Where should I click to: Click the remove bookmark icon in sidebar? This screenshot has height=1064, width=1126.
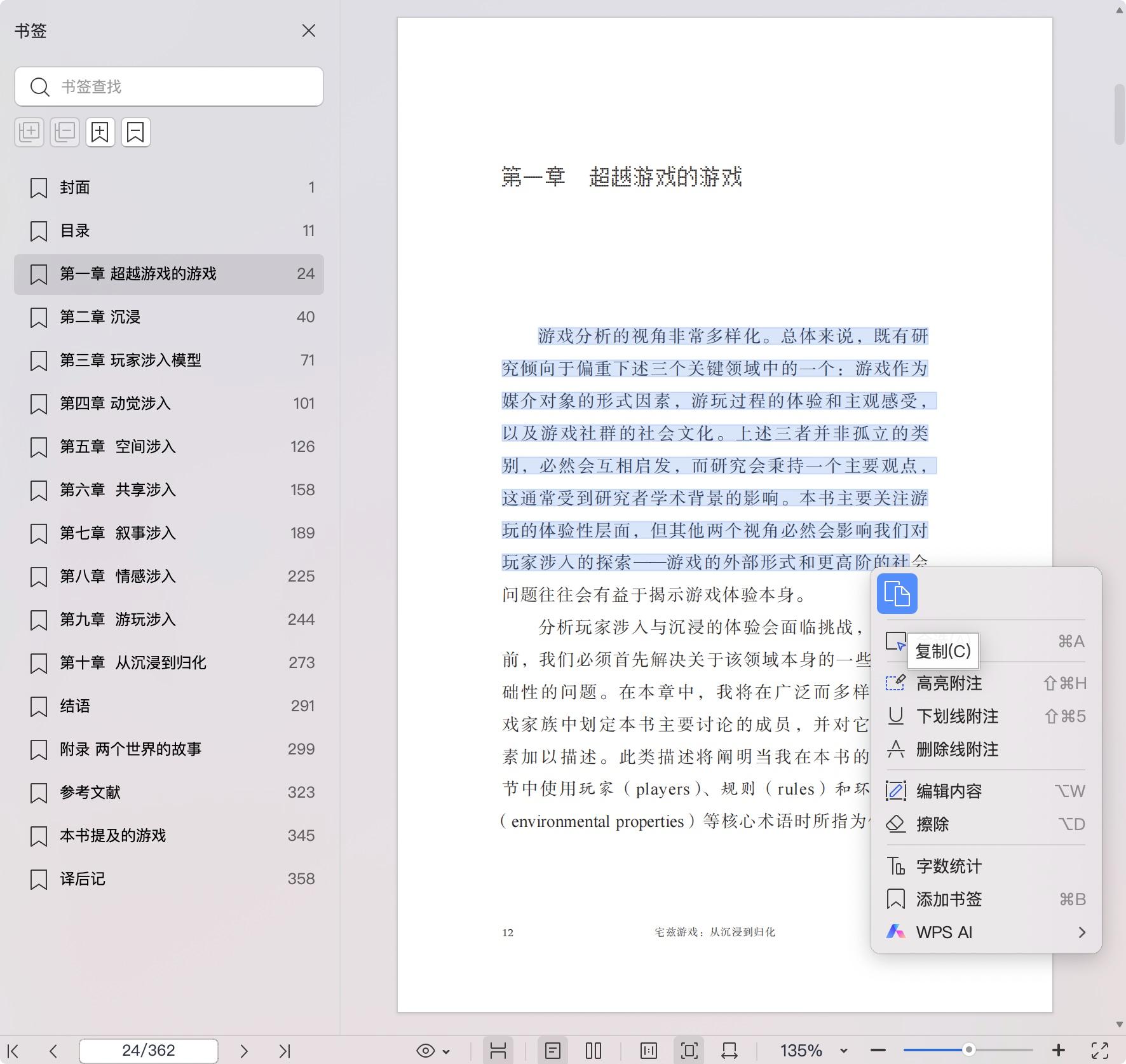click(x=135, y=132)
